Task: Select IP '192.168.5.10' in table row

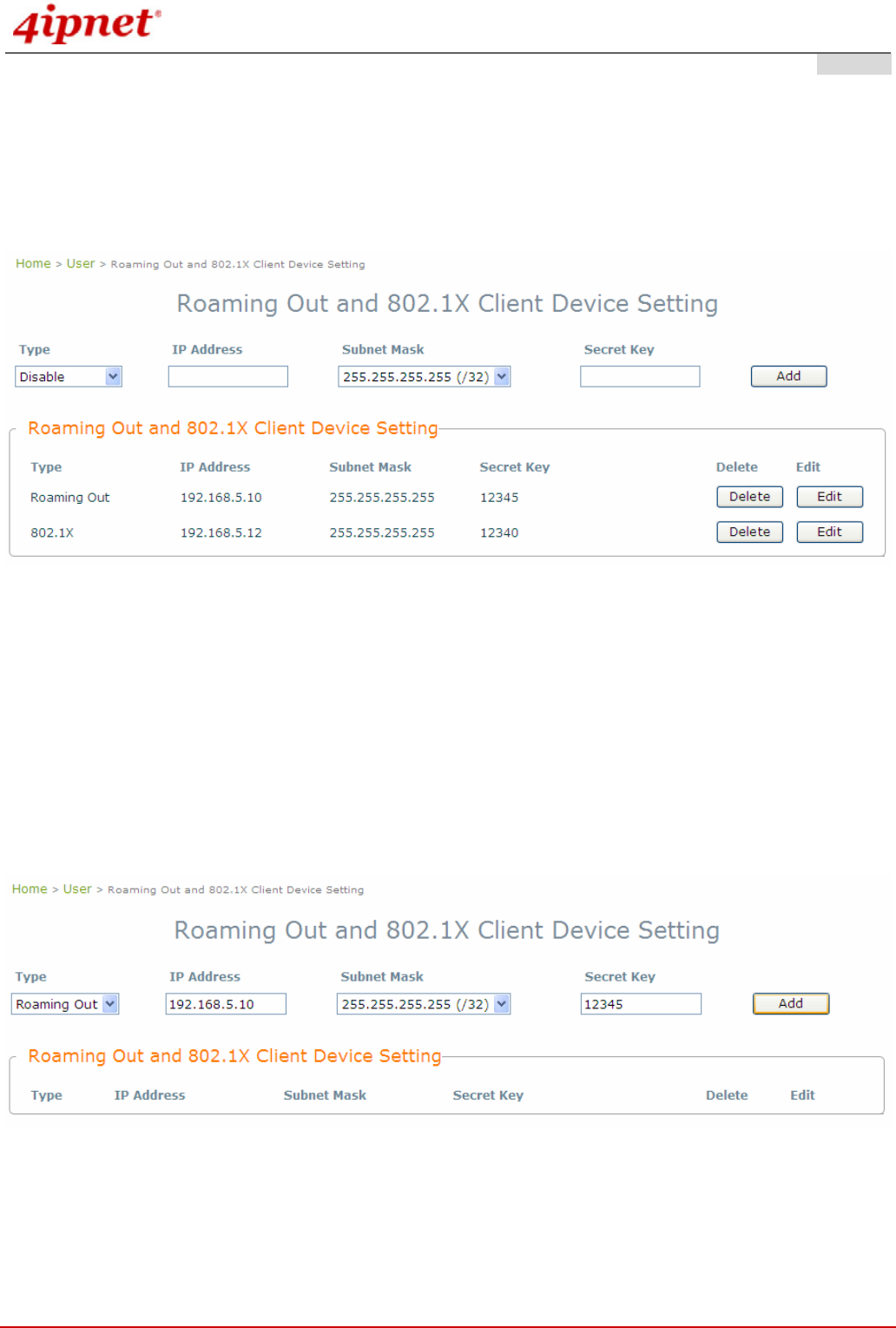Action: (221, 498)
